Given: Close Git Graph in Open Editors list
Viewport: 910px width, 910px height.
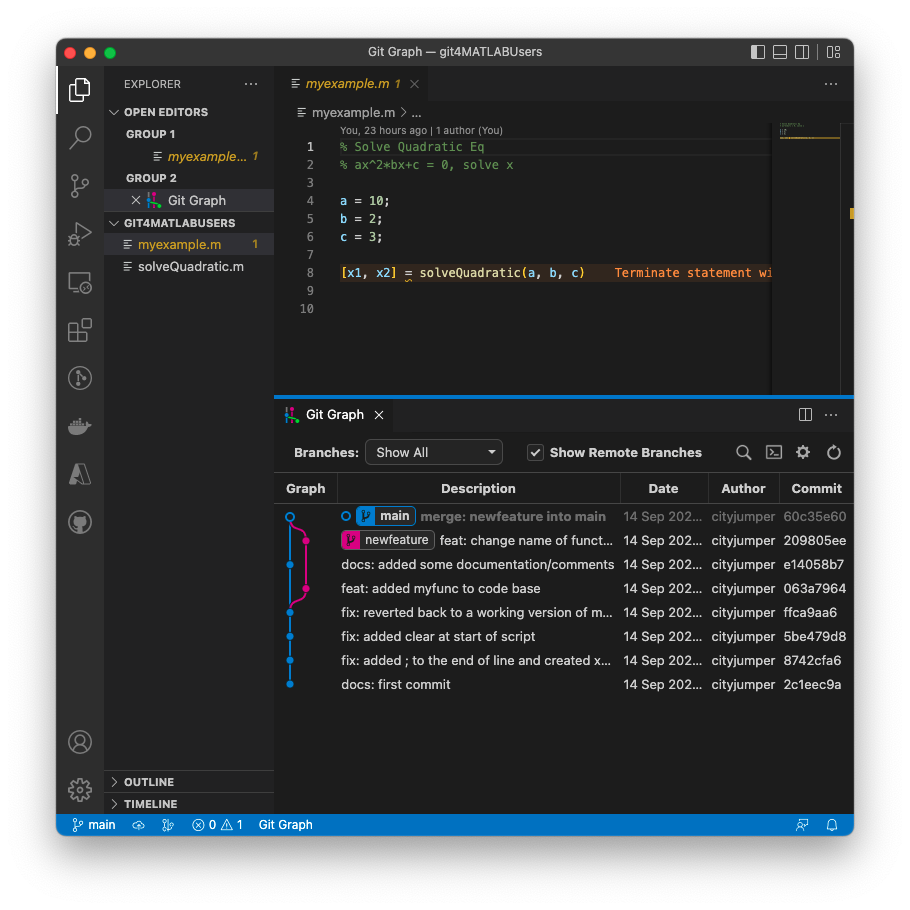Looking at the screenshot, I should 136,200.
